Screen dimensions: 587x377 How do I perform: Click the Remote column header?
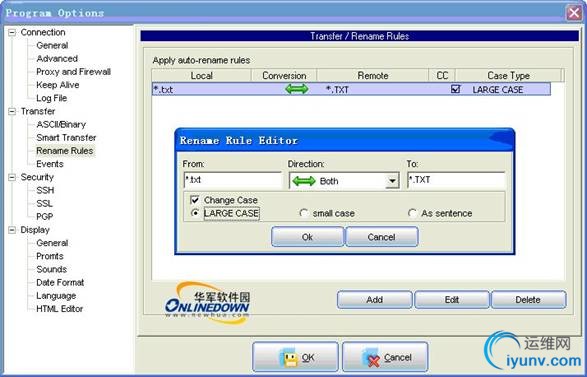tap(373, 76)
